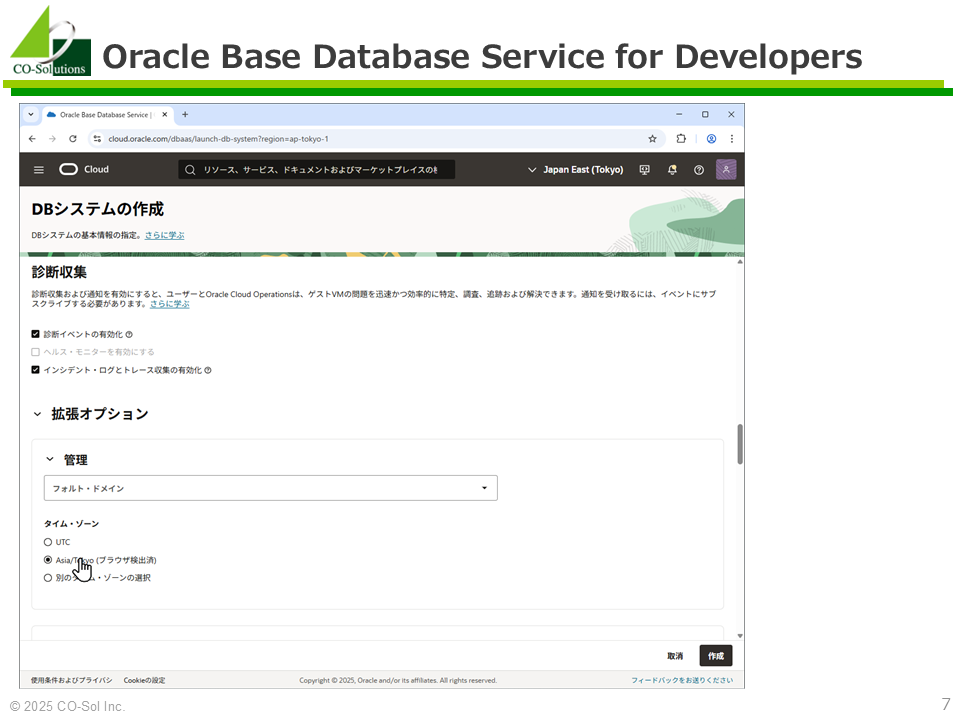Select the Asia/Tokyo time zone radio button
This screenshot has width=960, height=720.
48,560
